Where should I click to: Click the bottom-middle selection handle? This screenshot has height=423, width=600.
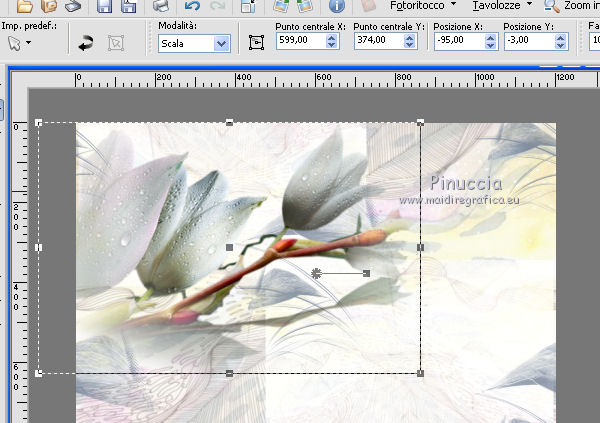[229, 373]
